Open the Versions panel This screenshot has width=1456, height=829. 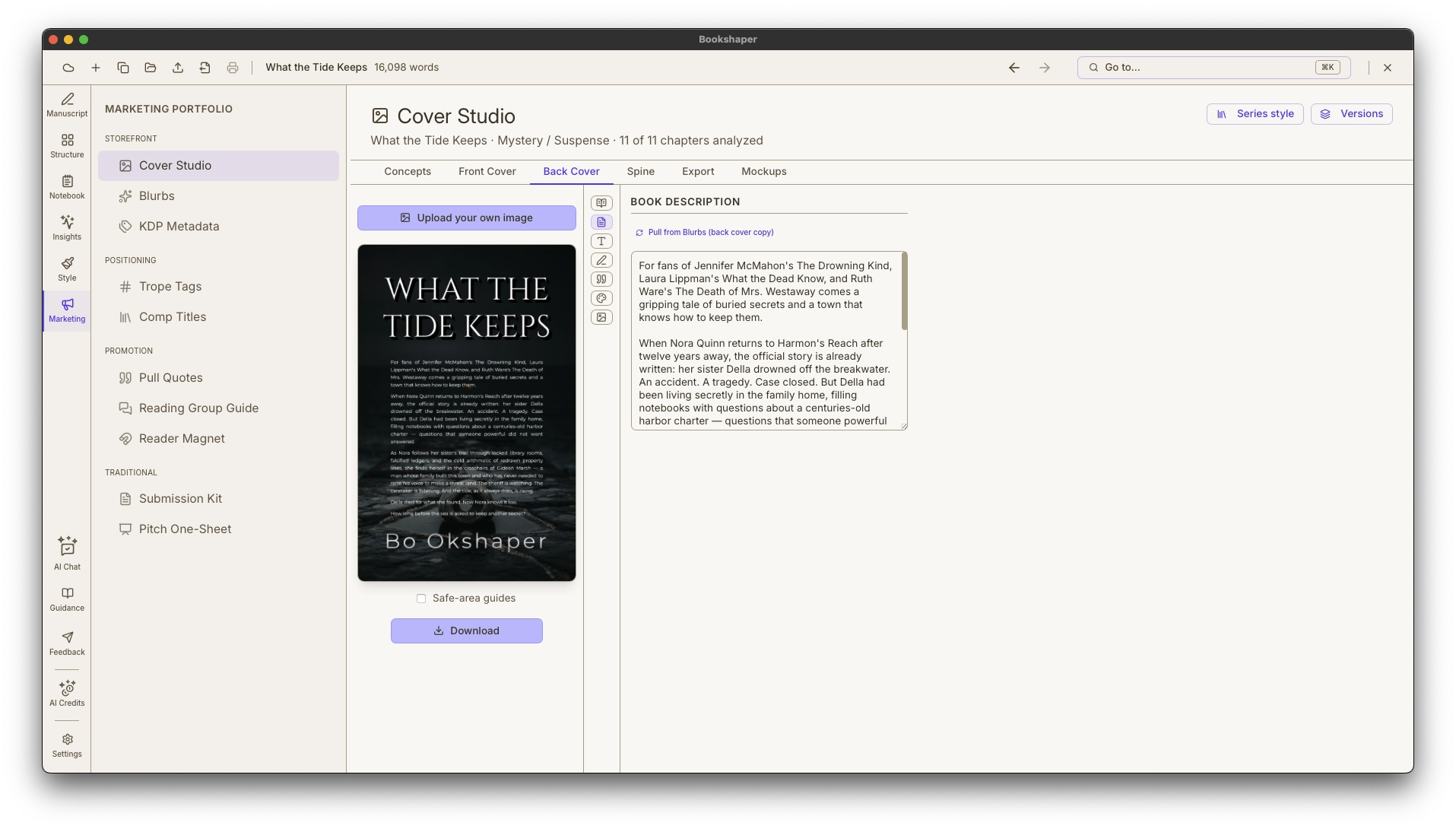(1352, 114)
